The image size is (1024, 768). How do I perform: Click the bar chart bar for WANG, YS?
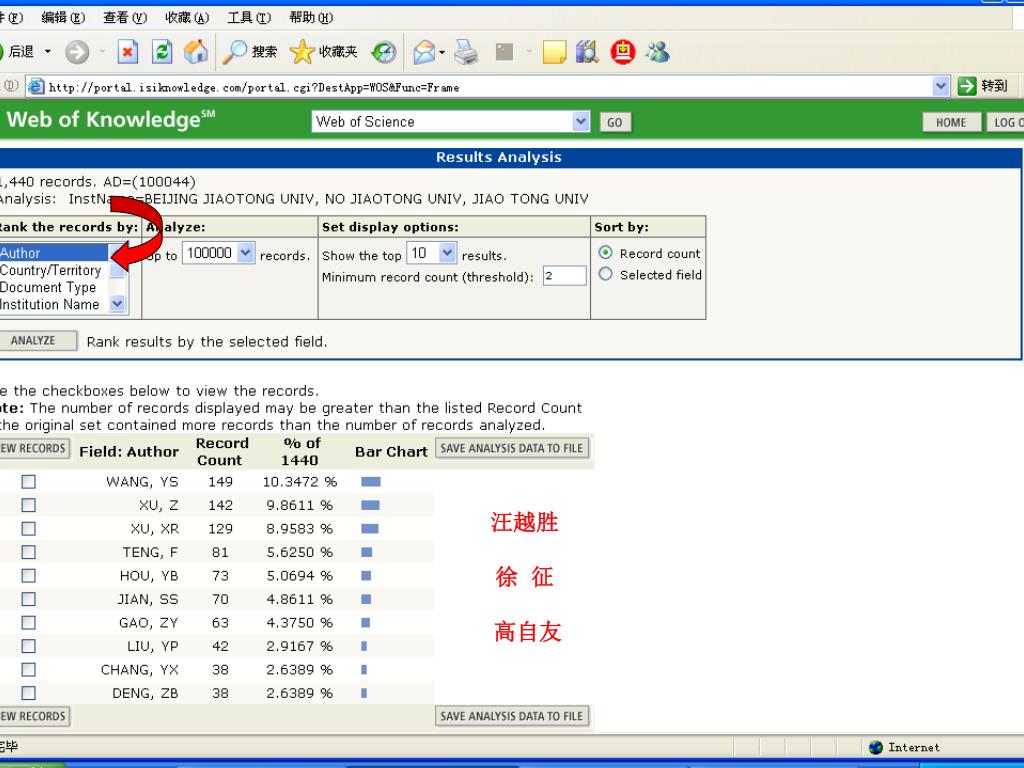click(370, 482)
